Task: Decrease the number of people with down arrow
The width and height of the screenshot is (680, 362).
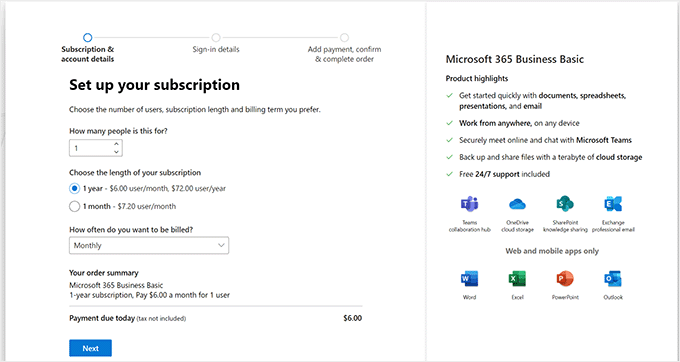Action: click(116, 152)
